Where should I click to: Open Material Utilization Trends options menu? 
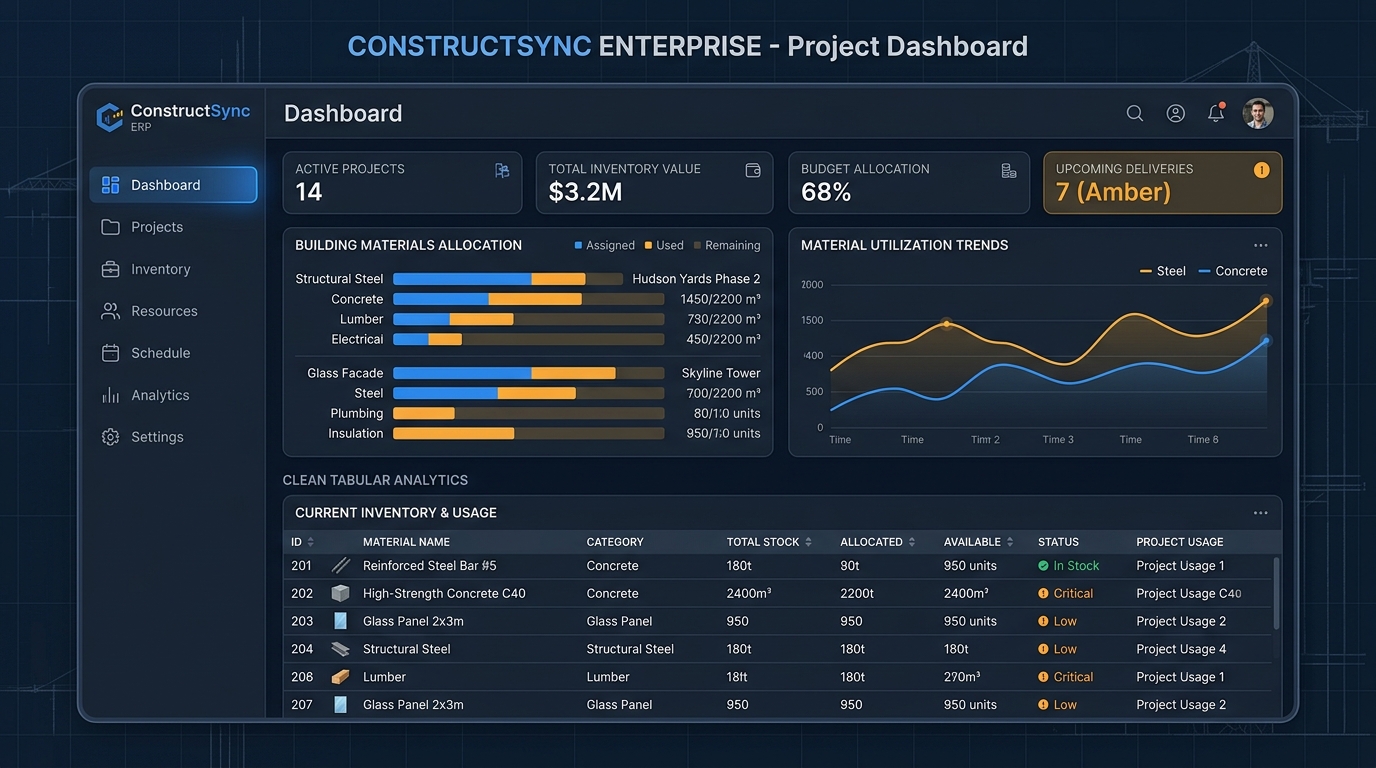pos(1260,245)
